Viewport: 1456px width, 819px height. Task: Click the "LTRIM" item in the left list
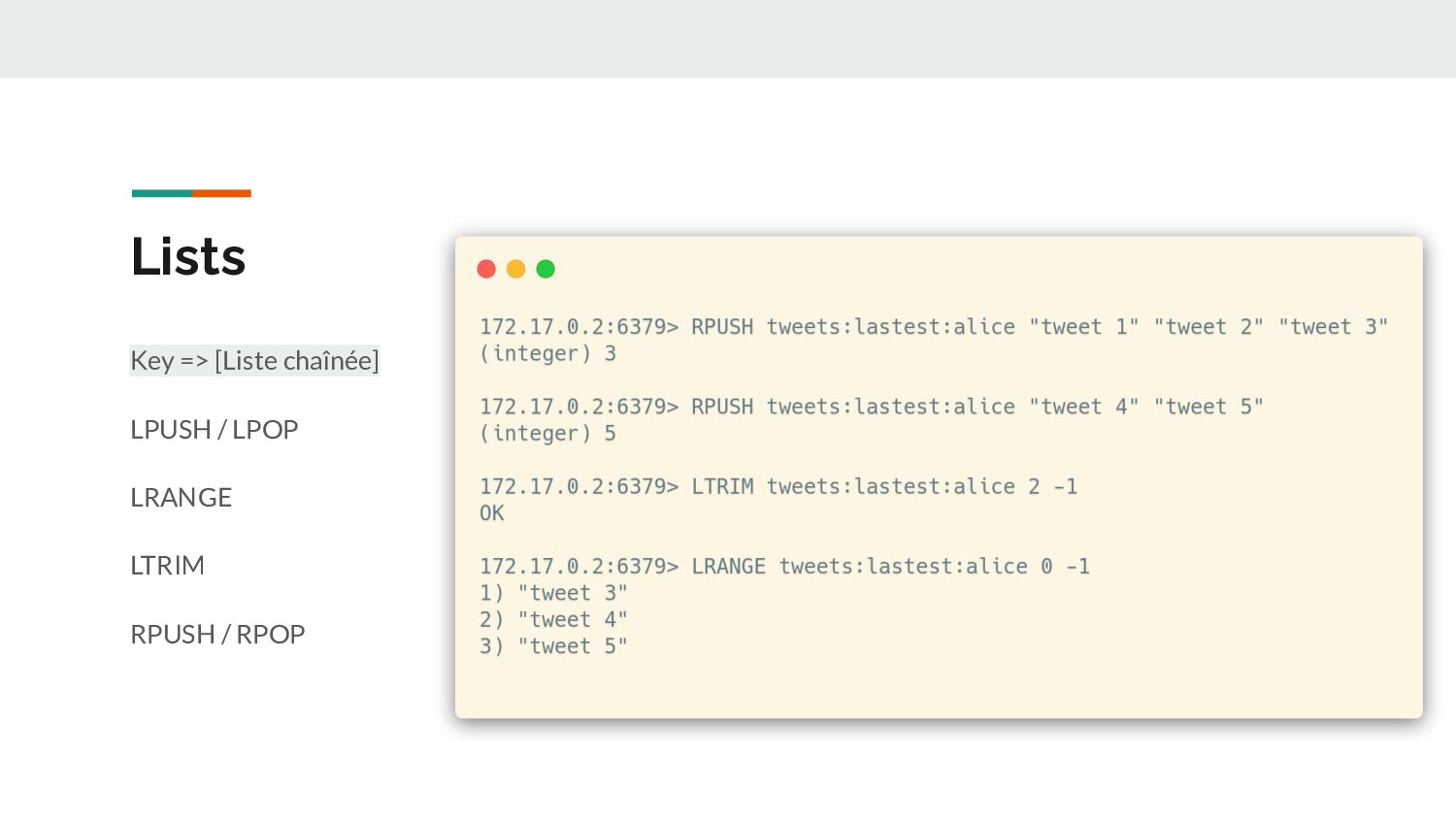point(168,566)
